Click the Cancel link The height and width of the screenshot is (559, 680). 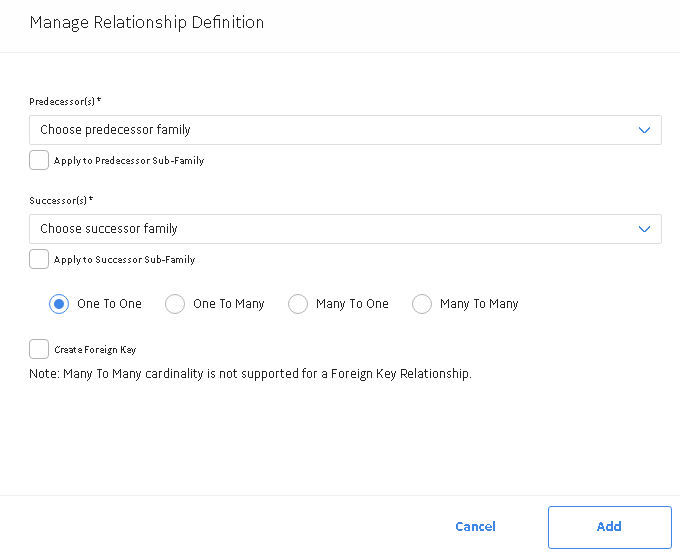tap(475, 526)
